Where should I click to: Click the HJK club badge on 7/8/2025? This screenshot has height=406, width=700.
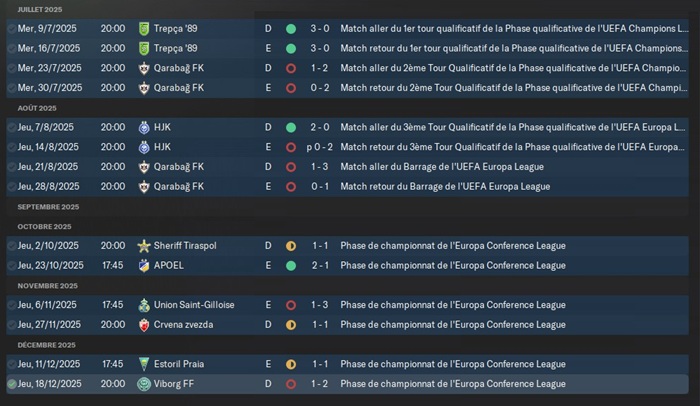(144, 127)
